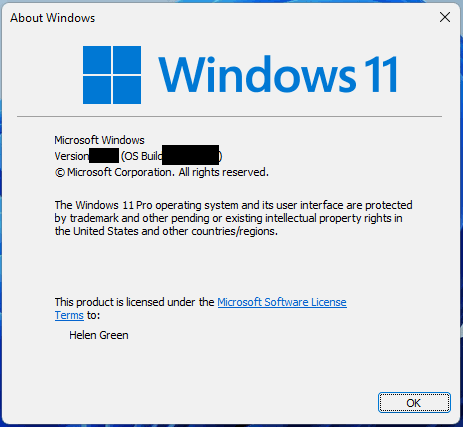Viewport: 463px width, 427px height.
Task: Click the OS Build label text
Action: pyautogui.click(x=142, y=156)
